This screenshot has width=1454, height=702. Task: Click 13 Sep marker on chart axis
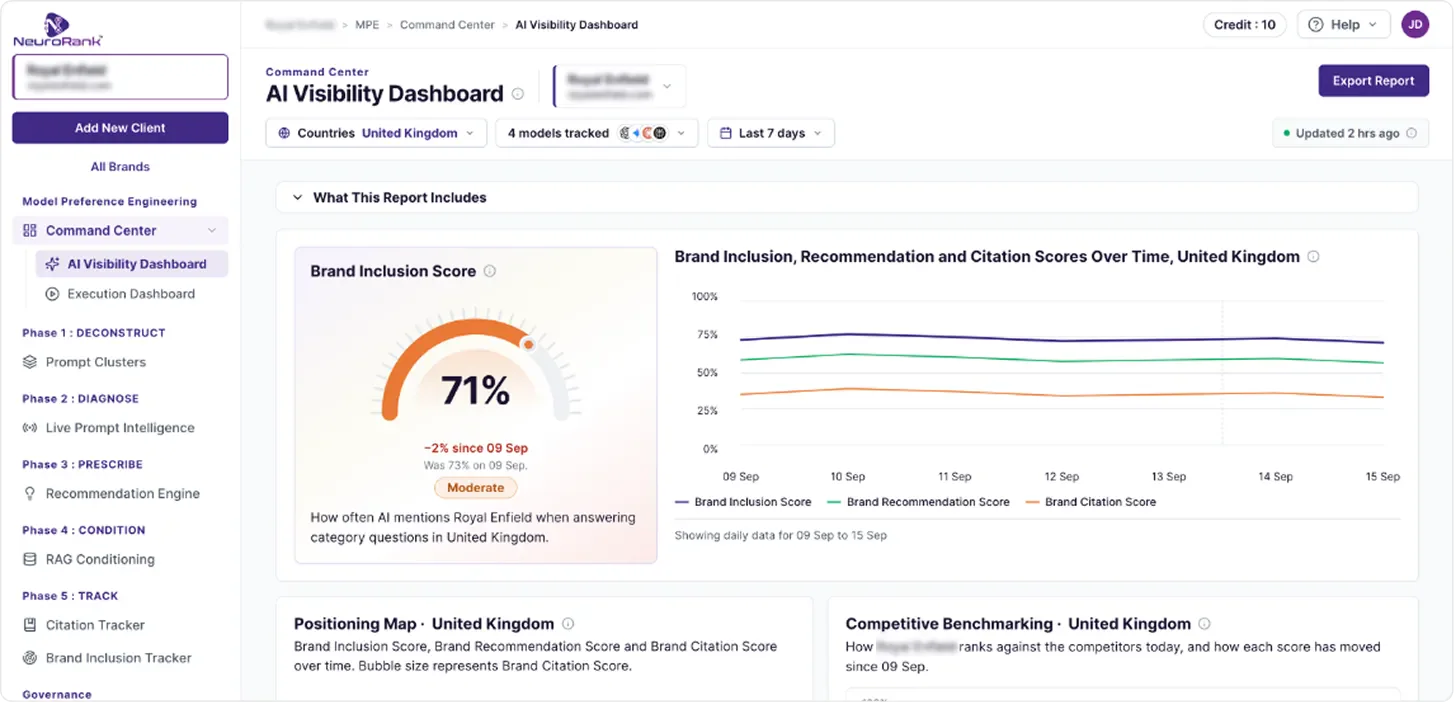pyautogui.click(x=1168, y=477)
